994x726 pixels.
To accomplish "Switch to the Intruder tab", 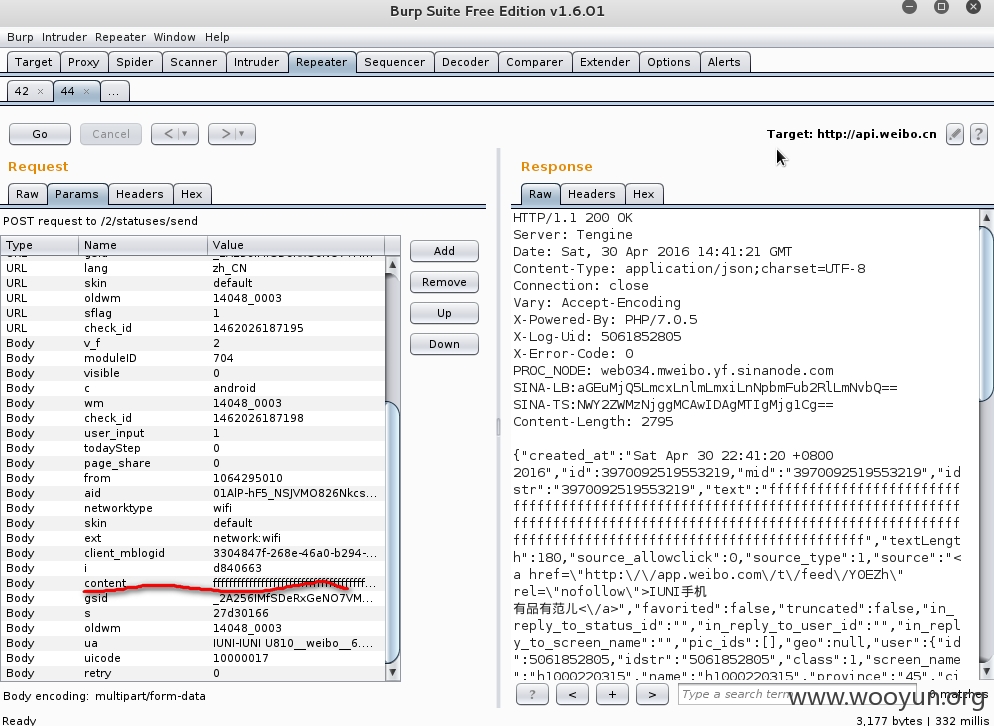I will (x=256, y=62).
